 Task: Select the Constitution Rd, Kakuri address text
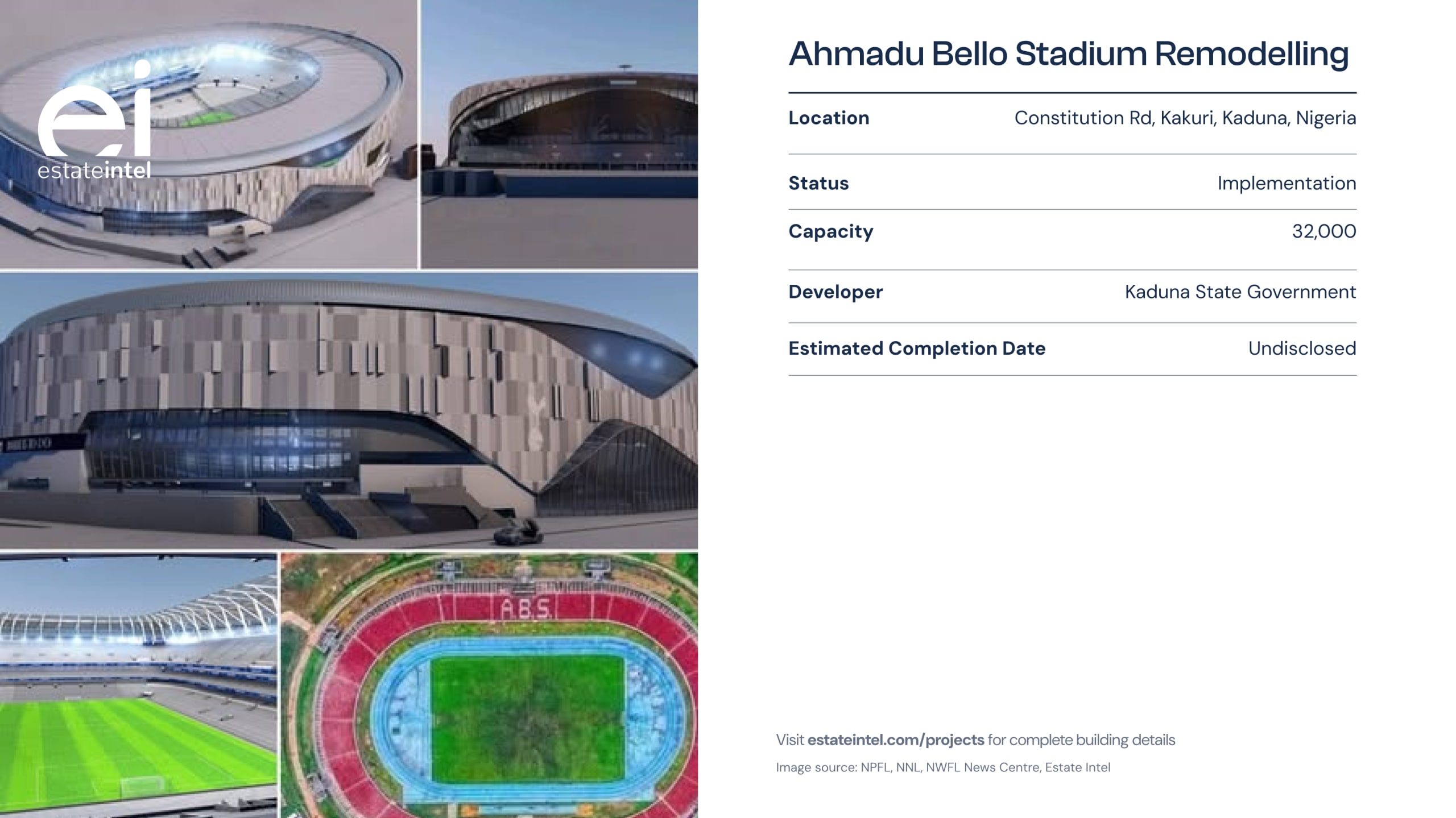1185,118
